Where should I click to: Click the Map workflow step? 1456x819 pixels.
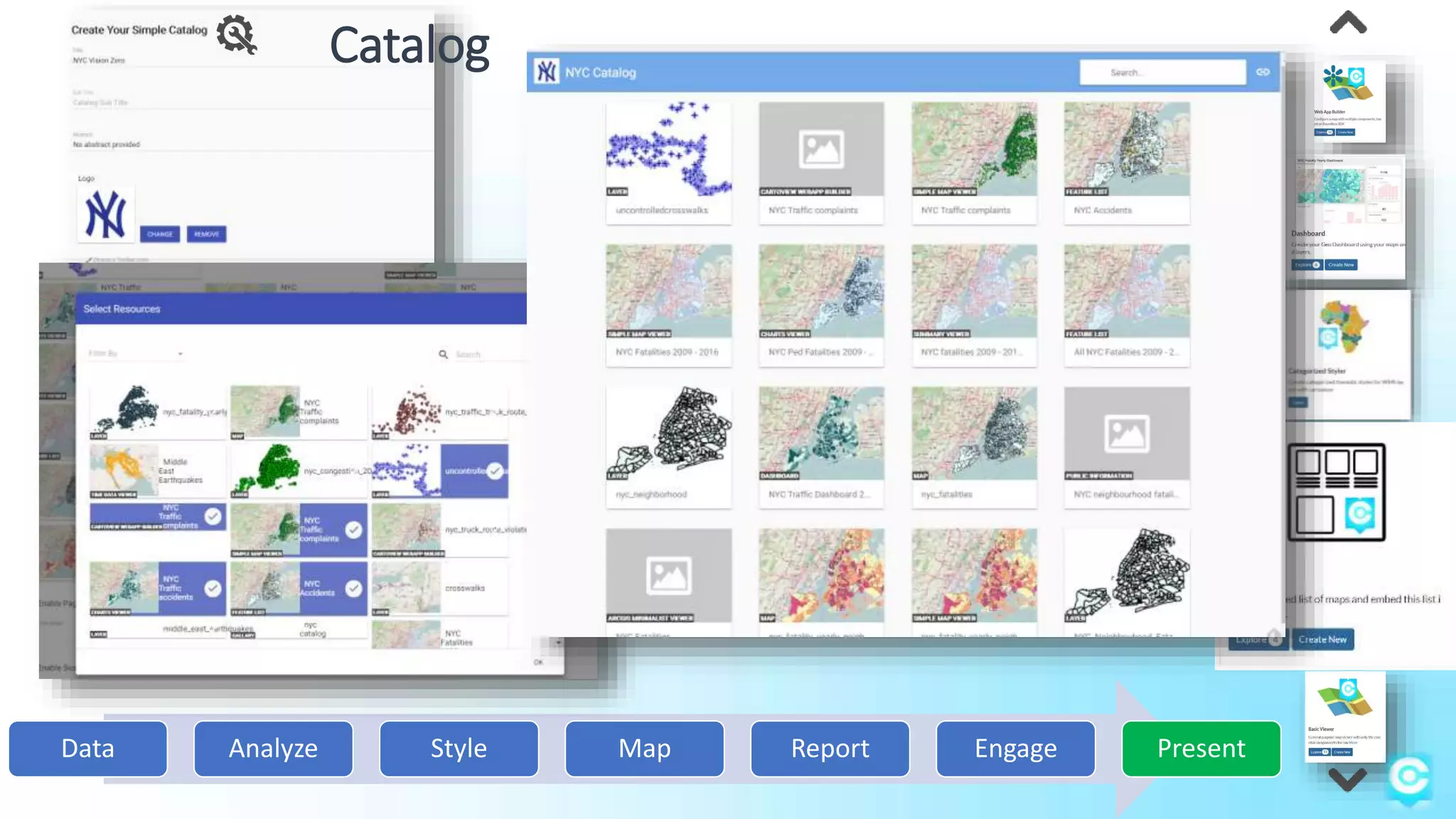point(645,749)
